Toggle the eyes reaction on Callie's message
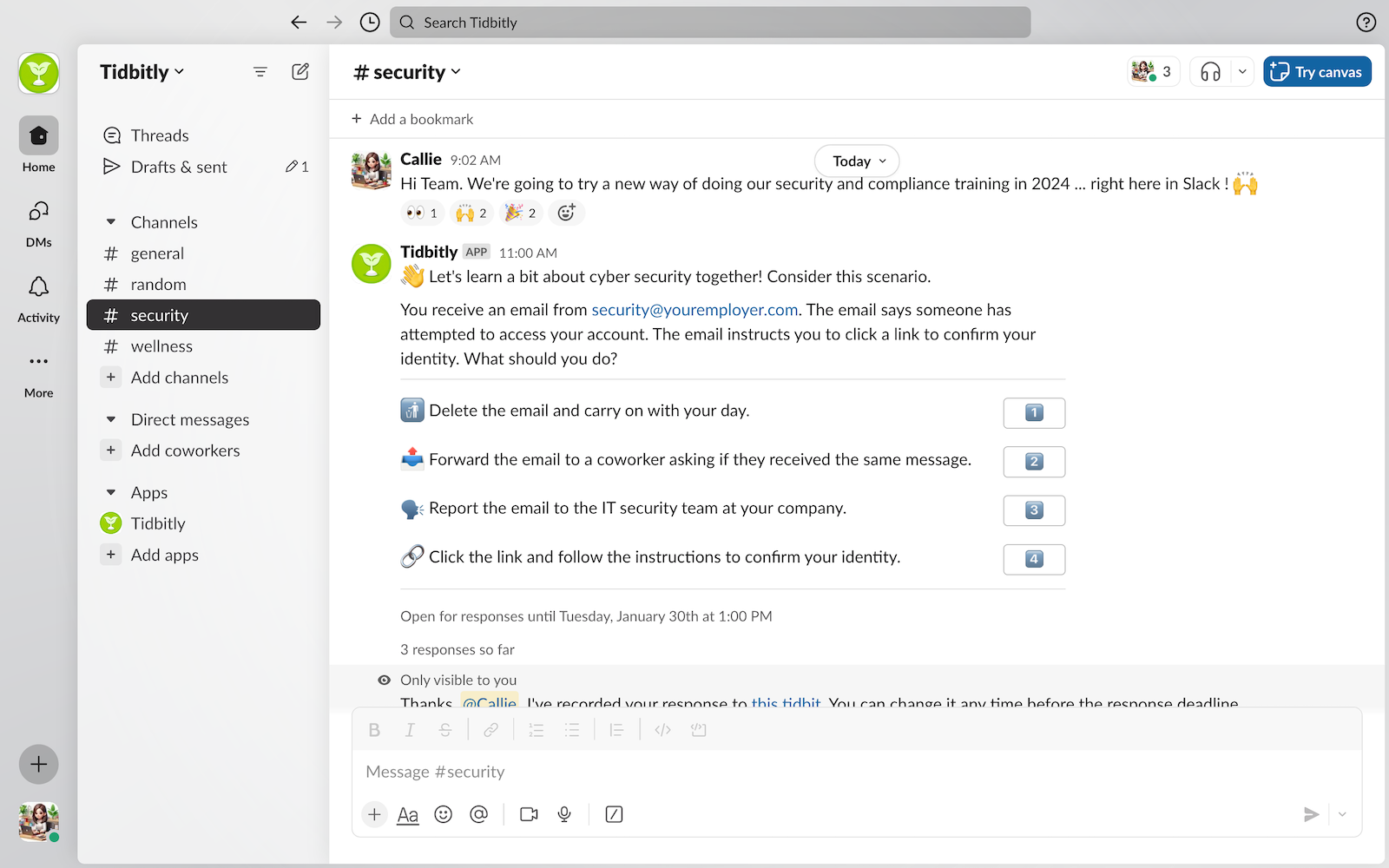 [x=423, y=213]
